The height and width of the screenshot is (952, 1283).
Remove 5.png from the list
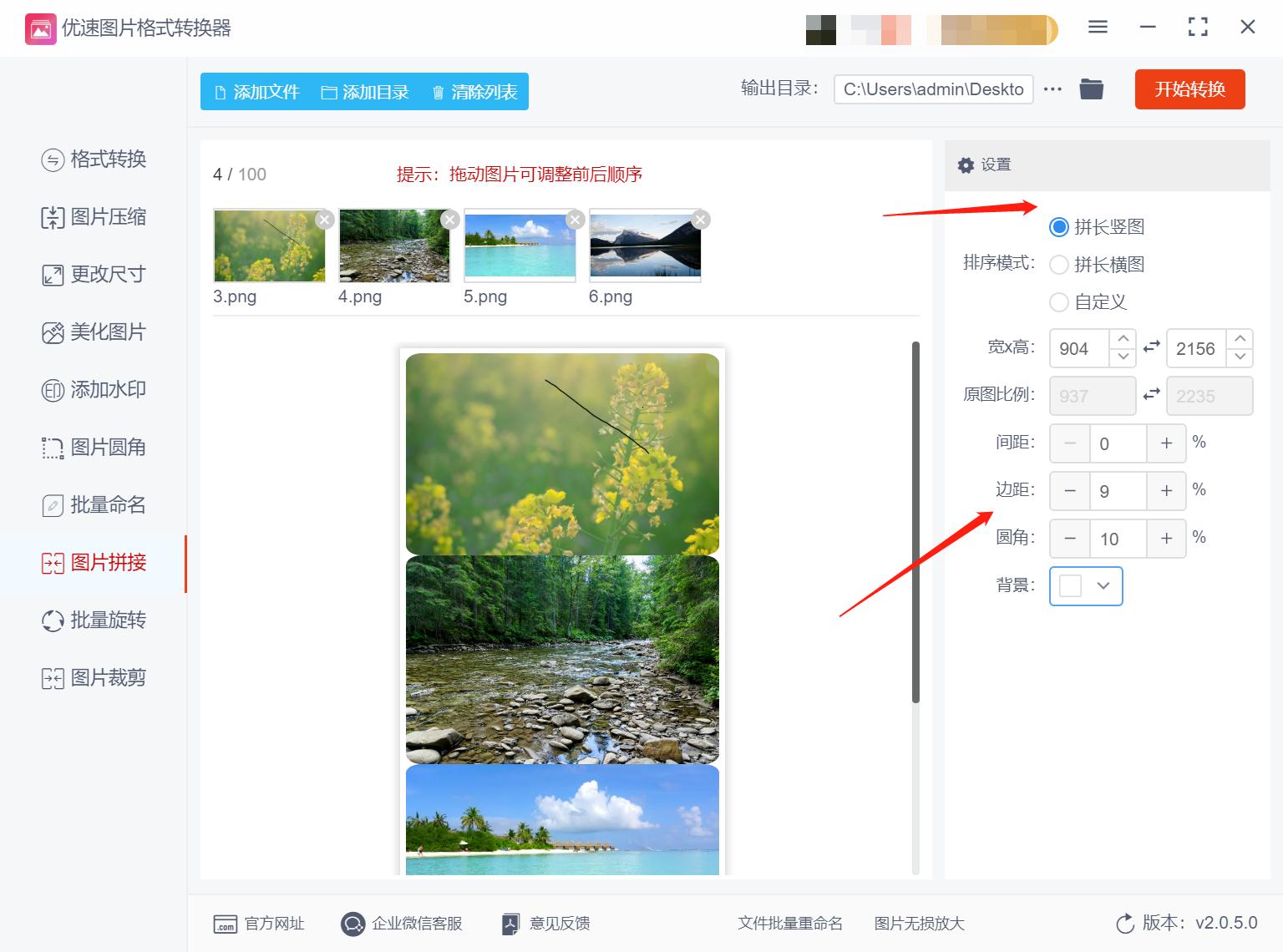tap(575, 219)
